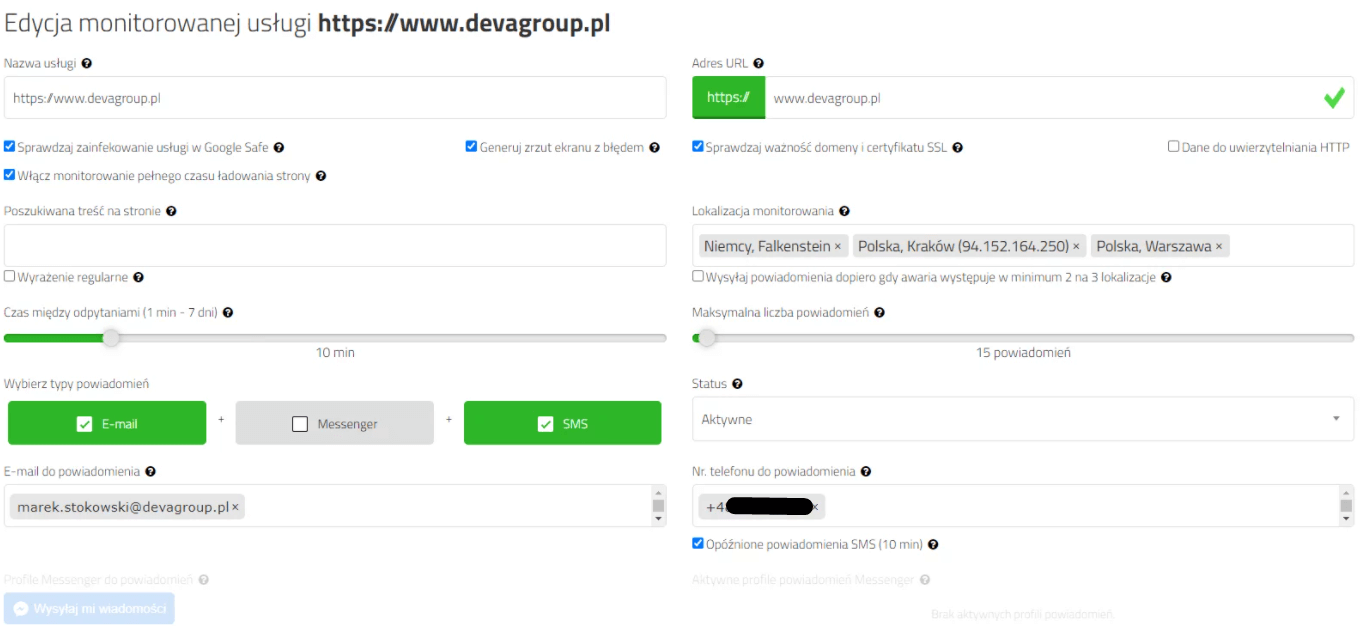1367x635 pixels.
Task: Toggle the E-mail notification type button
Action: pos(107,423)
